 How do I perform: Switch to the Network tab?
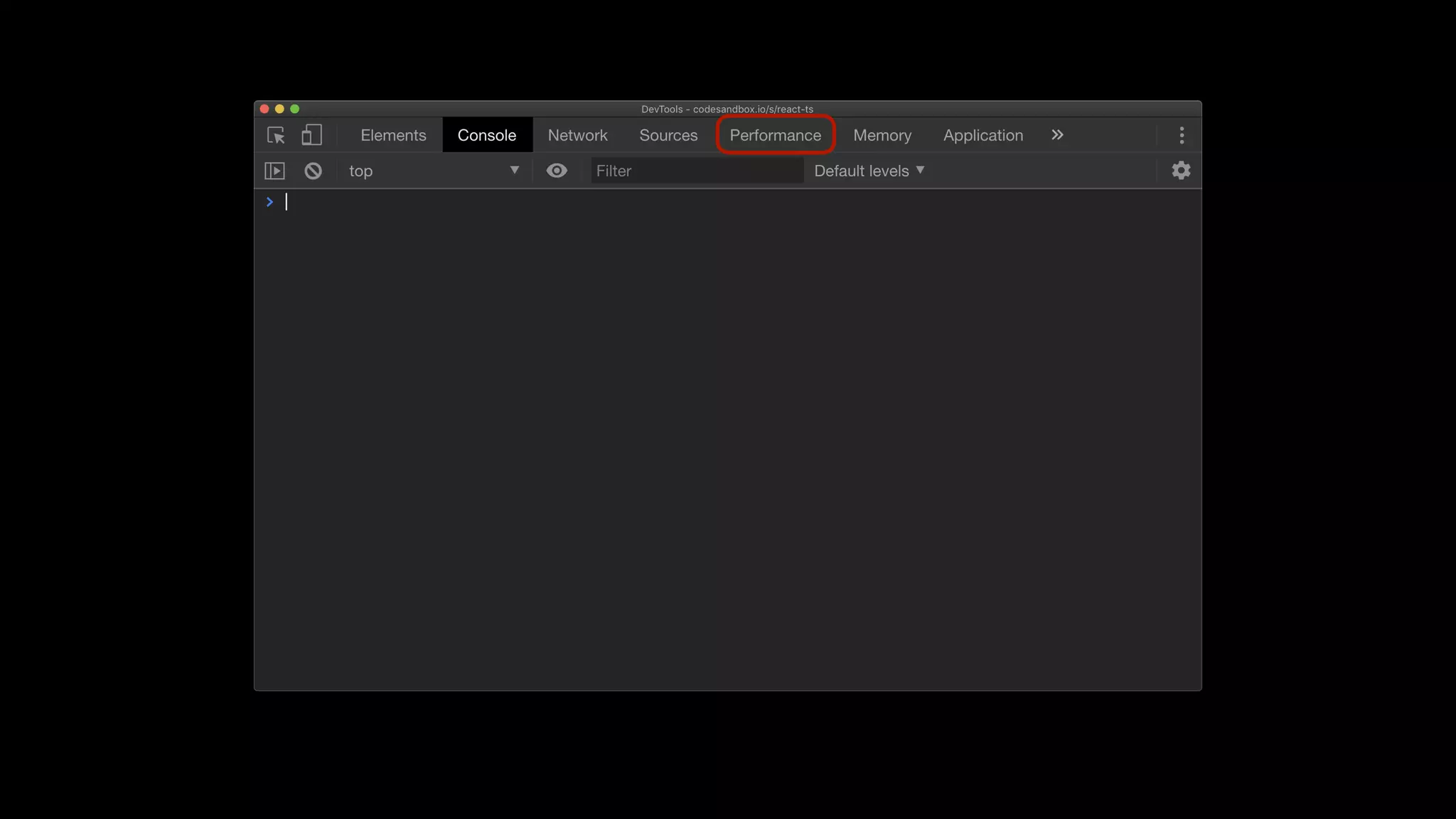click(577, 135)
